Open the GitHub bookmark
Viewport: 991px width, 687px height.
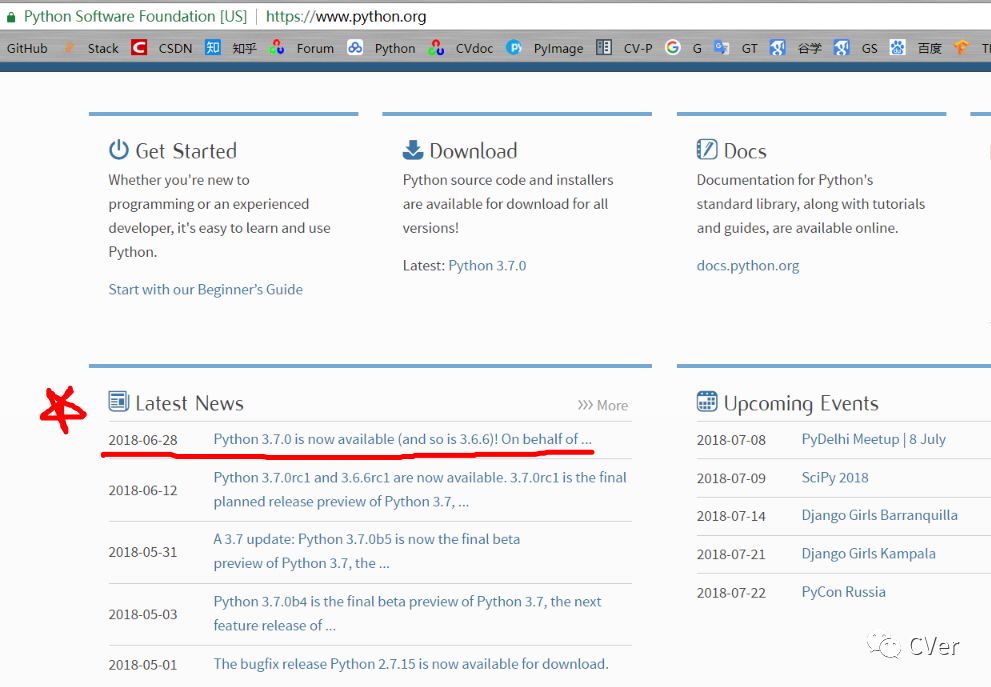click(x=27, y=48)
